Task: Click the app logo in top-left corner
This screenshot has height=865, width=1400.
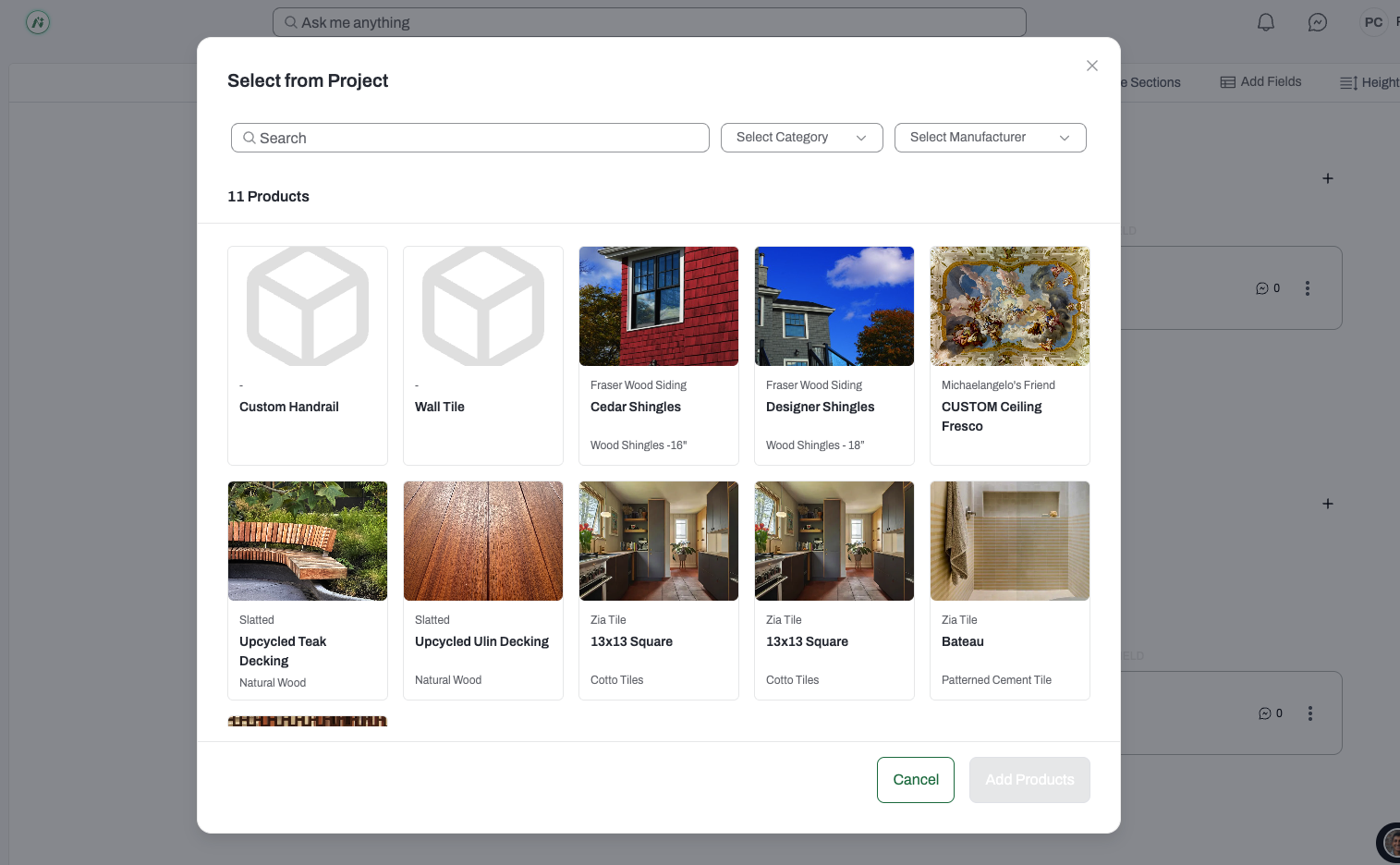Action: [x=38, y=22]
